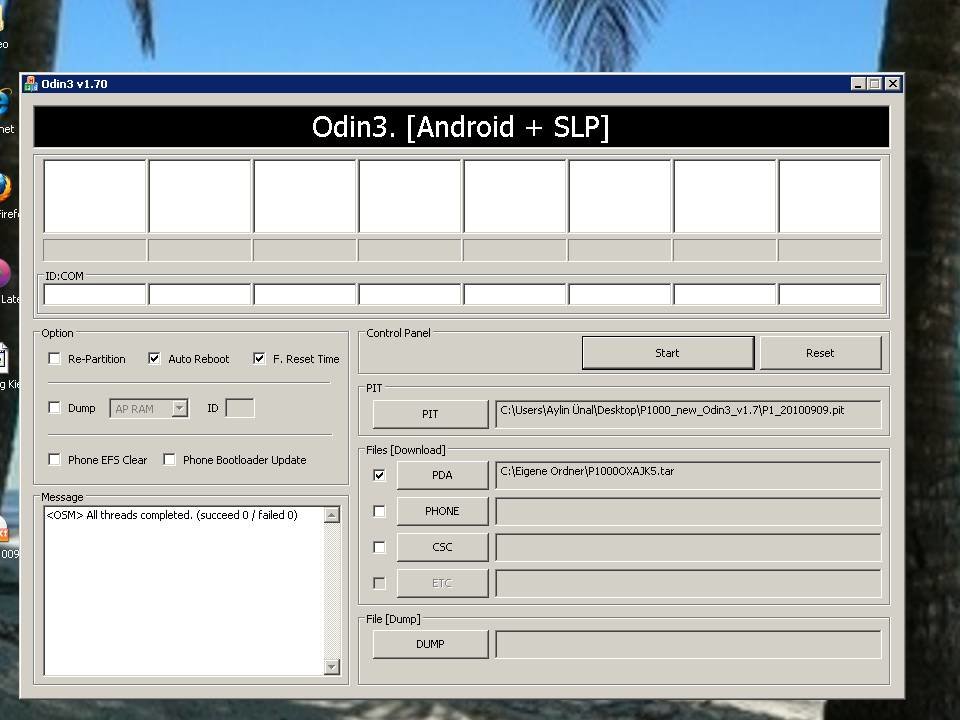
Task: Click the Start button
Action: 668,353
